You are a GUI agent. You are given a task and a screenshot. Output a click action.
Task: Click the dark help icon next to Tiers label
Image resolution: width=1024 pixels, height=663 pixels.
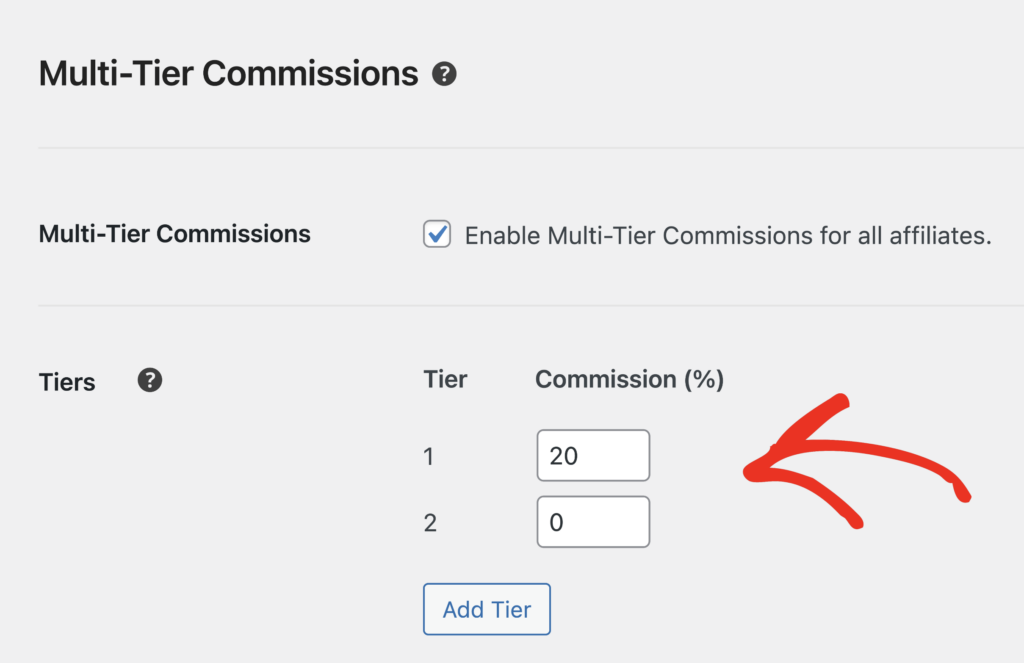point(149,380)
